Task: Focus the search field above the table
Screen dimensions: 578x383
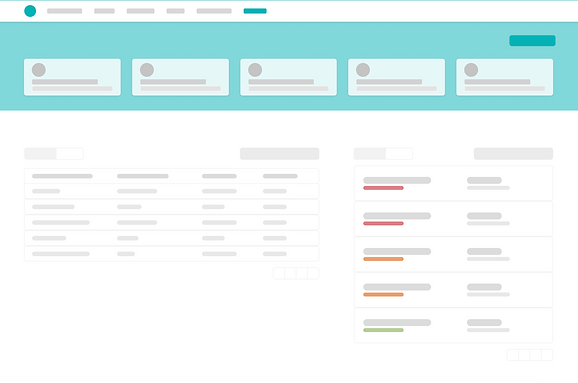Action: pyautogui.click(x=279, y=154)
